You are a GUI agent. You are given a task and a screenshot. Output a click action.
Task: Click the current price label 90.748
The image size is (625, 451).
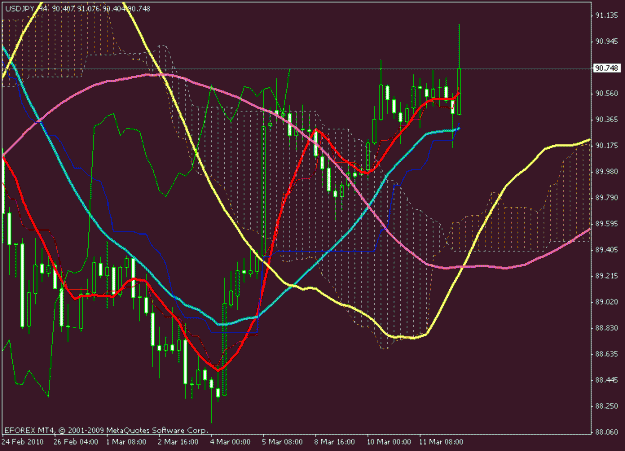[x=607, y=68]
